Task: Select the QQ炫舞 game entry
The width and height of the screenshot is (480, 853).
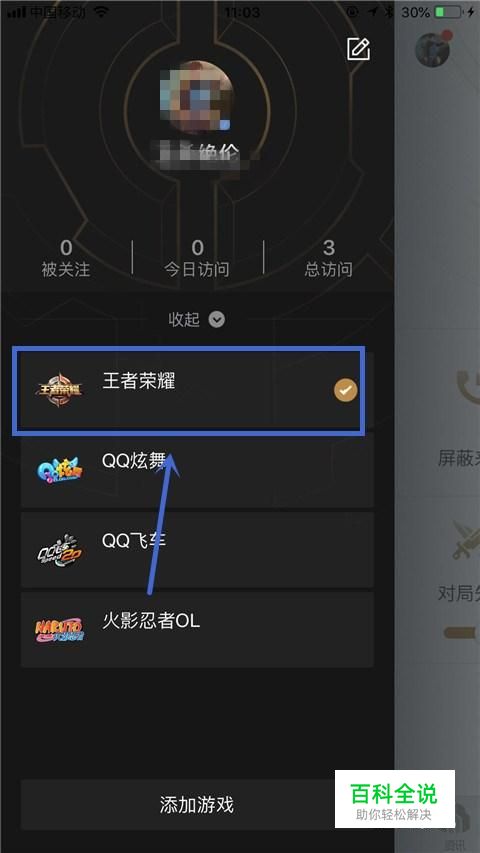Action: tap(197, 471)
